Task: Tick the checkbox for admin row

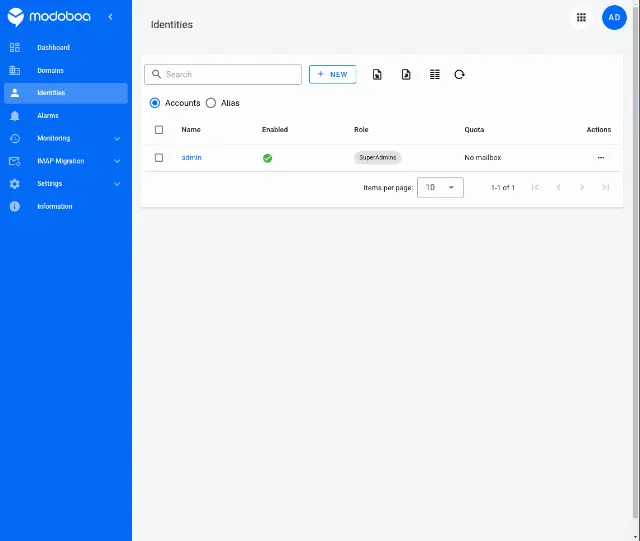Action: 159,158
